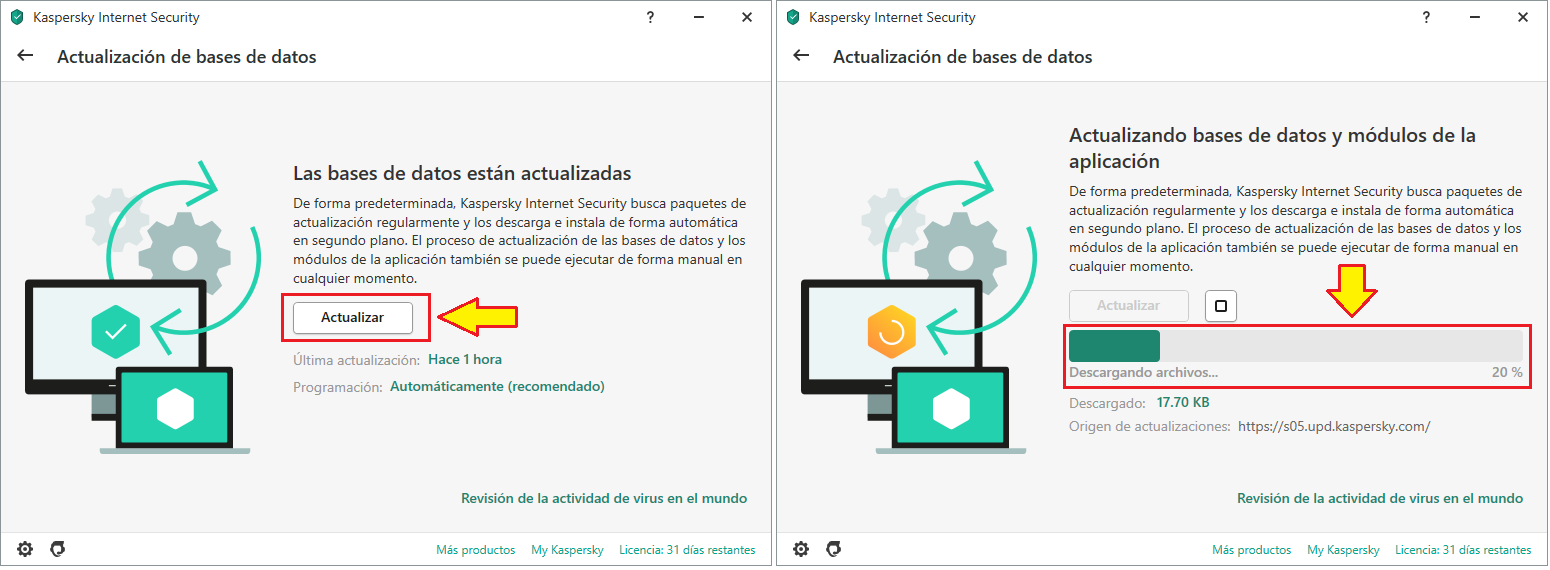Open 'Hace 1 hora' last update link
1550x570 pixels.
click(465, 359)
